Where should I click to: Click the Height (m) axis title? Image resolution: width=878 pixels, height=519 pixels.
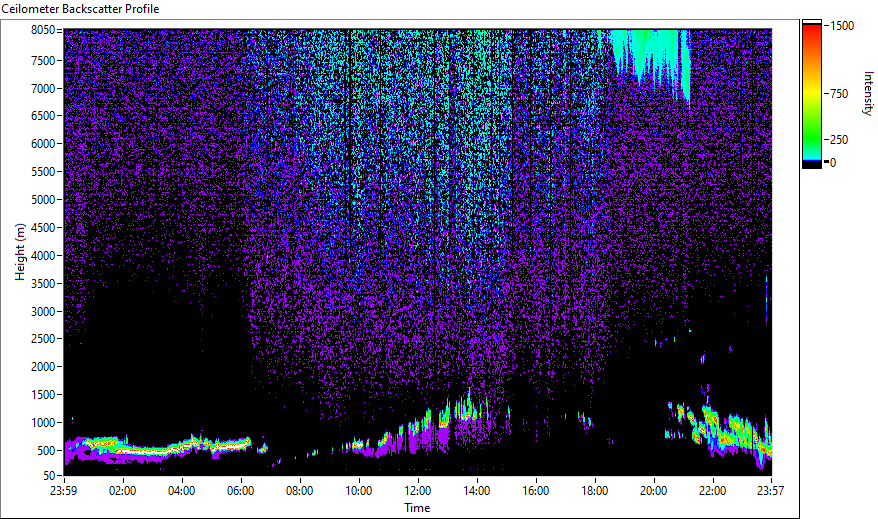click(20, 252)
